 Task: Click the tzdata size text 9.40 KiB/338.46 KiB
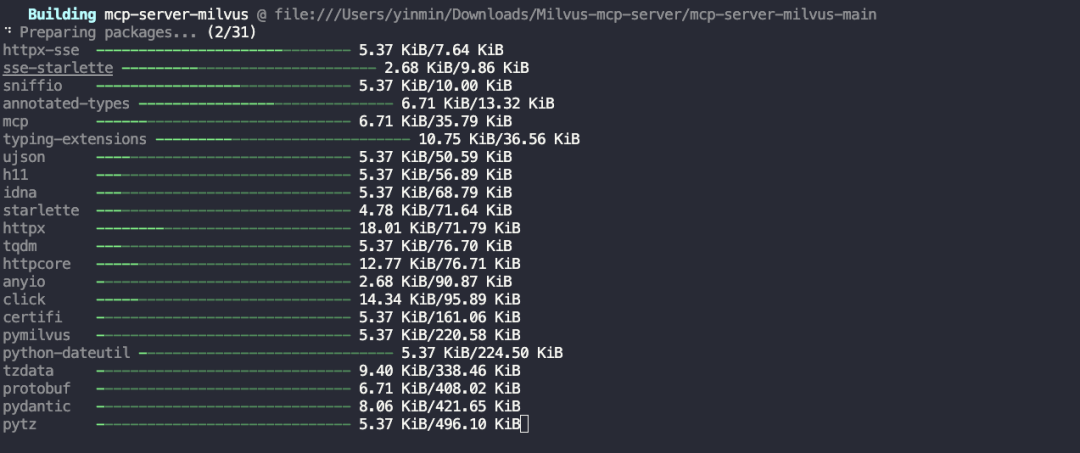point(439,370)
